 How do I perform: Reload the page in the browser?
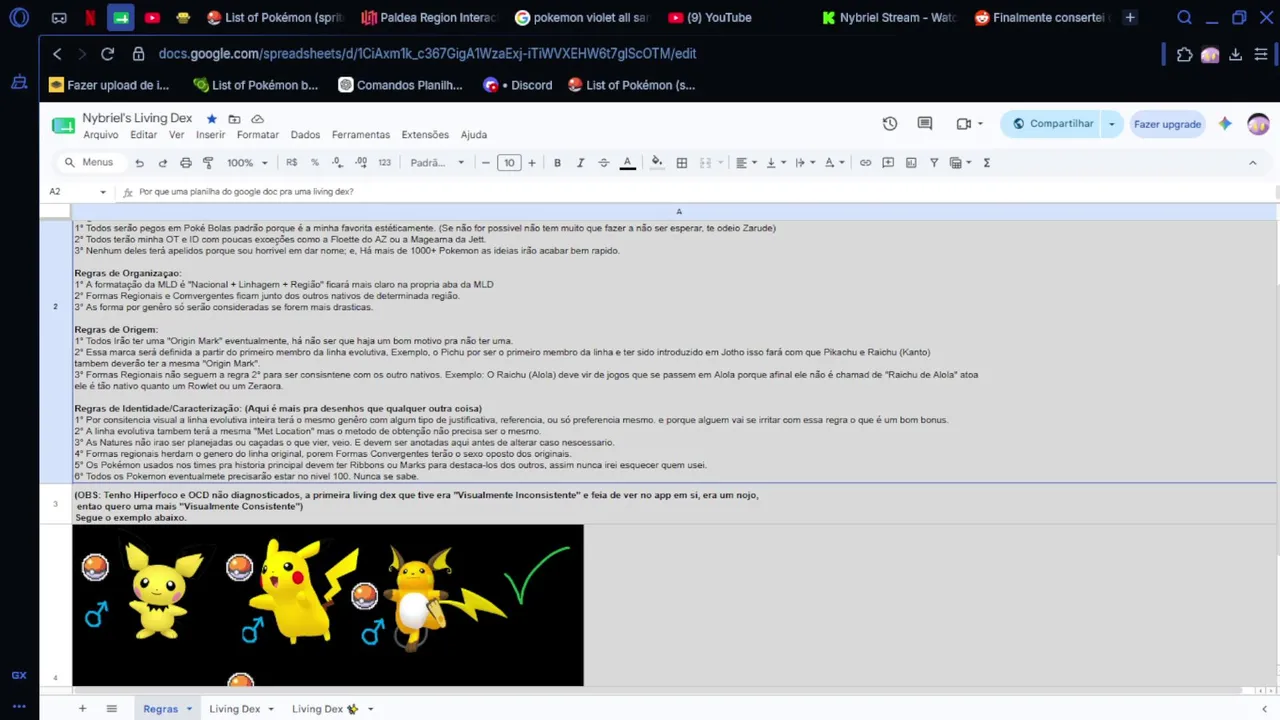108,54
